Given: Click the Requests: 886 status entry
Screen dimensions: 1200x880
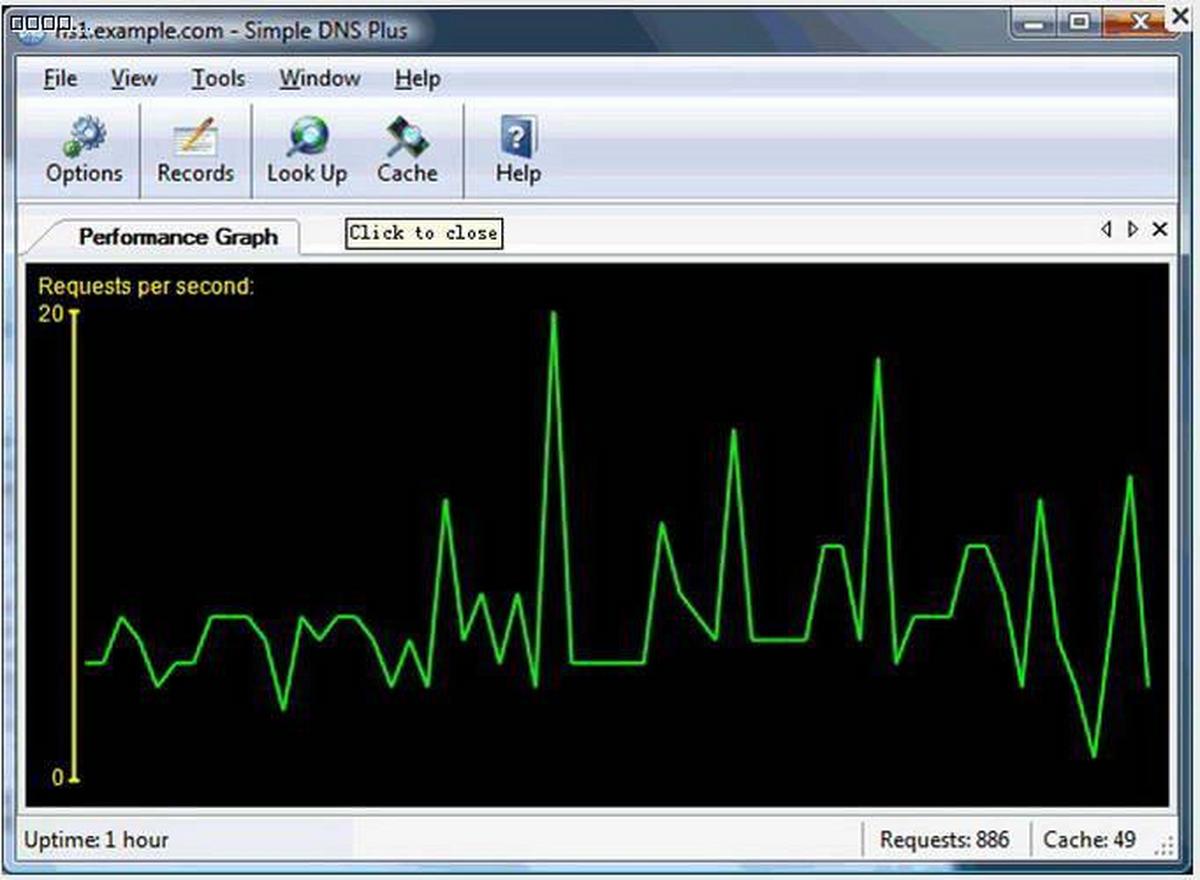Looking at the screenshot, I should [x=945, y=840].
